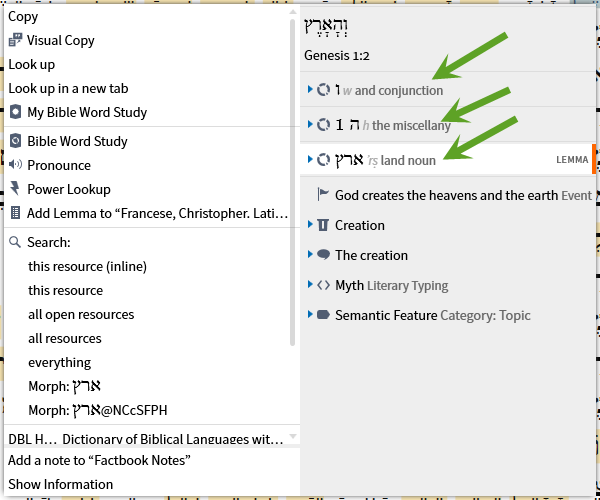Select Semantic Feature Category: Topic item

[432, 315]
